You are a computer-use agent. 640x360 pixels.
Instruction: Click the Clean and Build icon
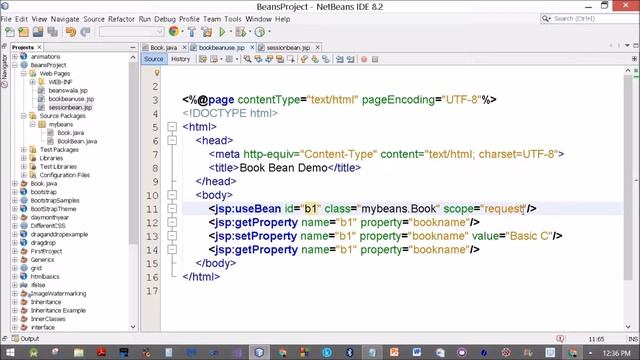[x=207, y=32]
